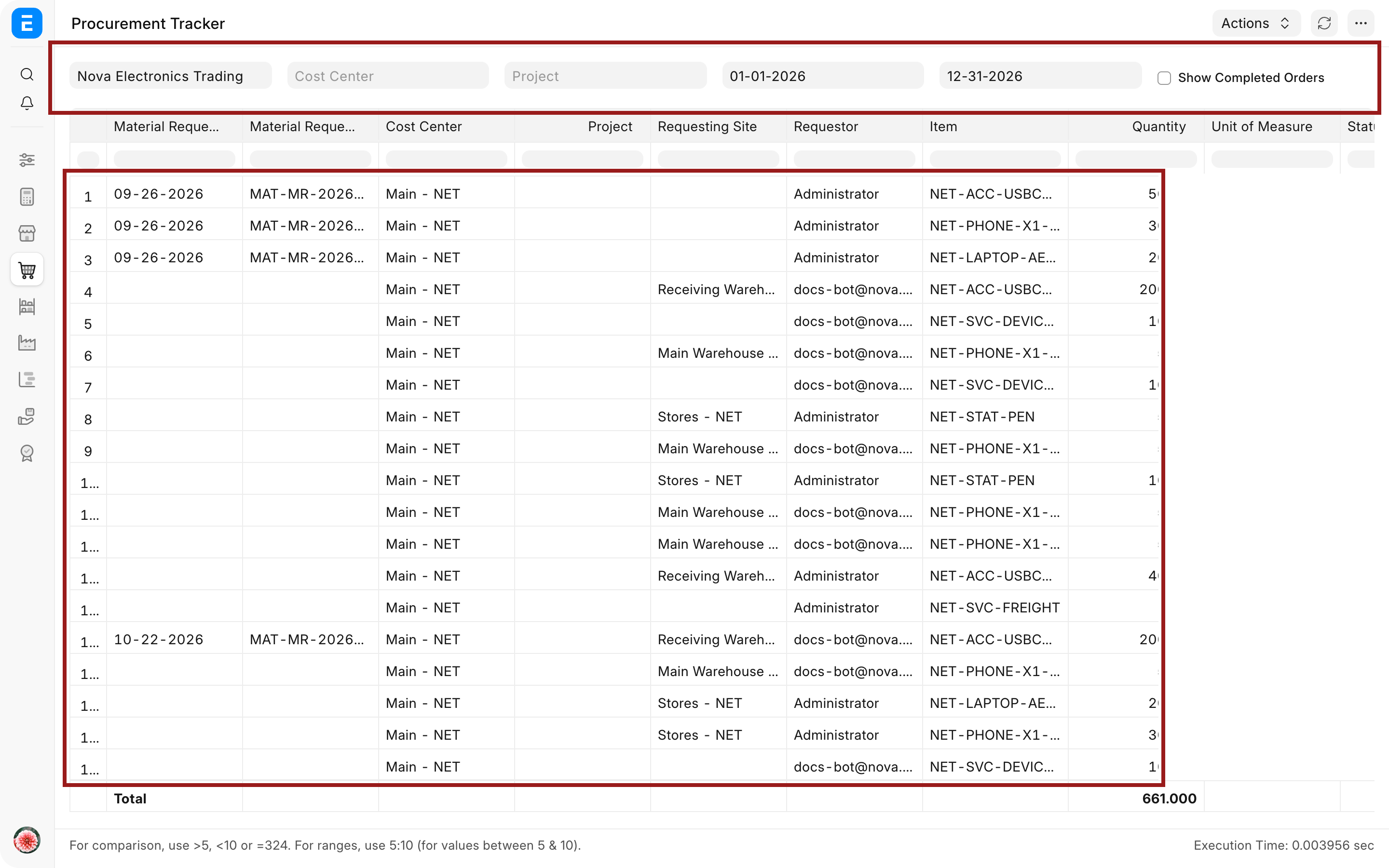
Task: Click the Quantity column filter box
Action: (x=1135, y=159)
